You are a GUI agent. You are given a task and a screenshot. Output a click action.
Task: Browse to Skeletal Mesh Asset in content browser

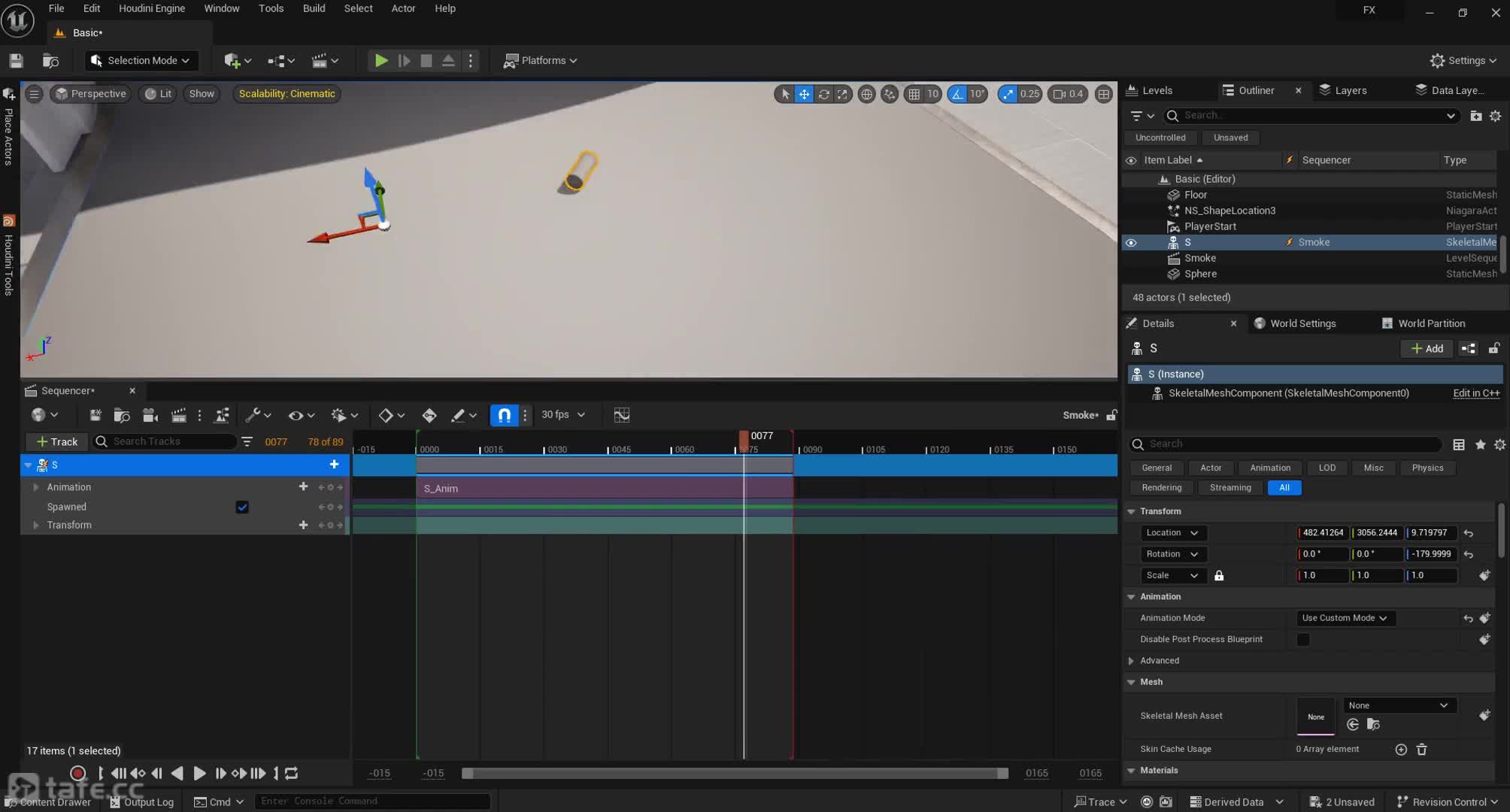tap(1373, 725)
